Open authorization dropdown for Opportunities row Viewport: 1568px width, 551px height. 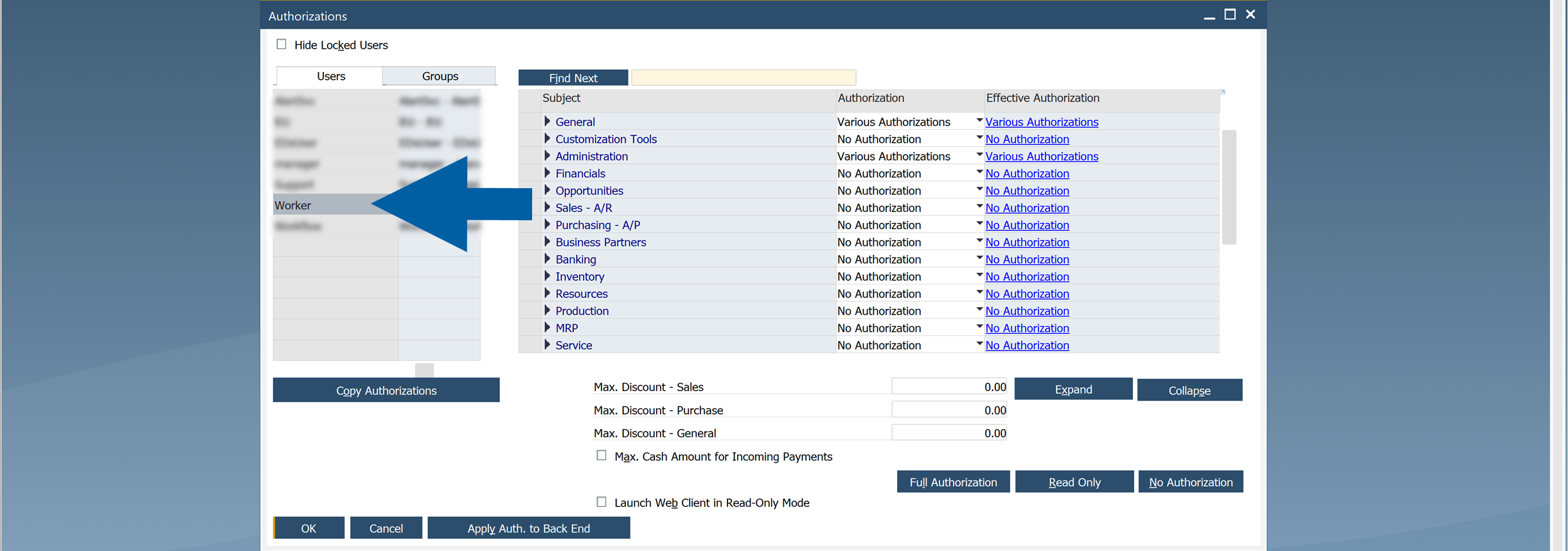pyautogui.click(x=979, y=189)
